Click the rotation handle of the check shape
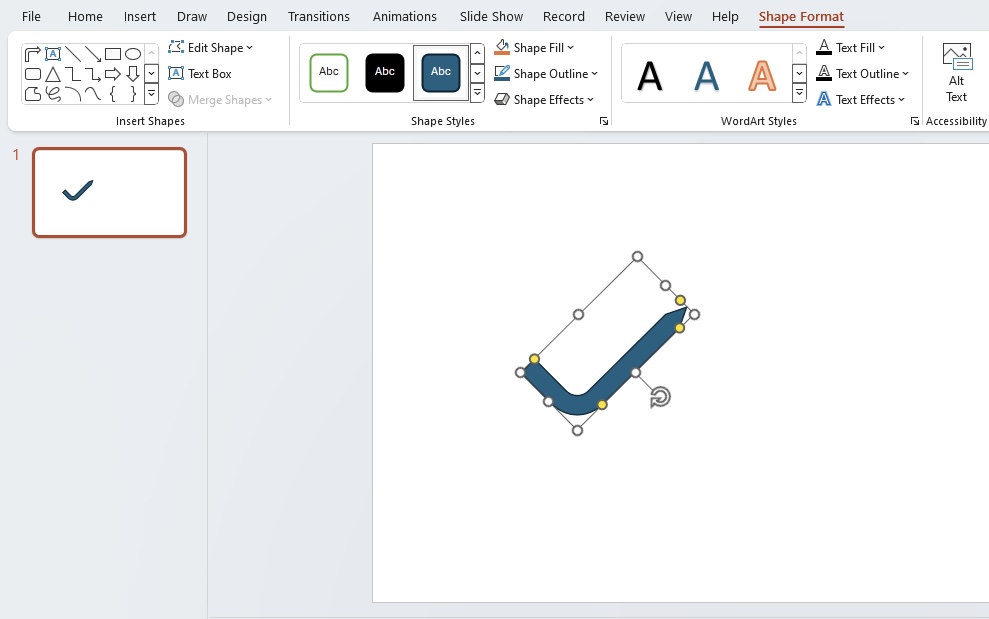989x619 pixels. pyautogui.click(x=660, y=397)
